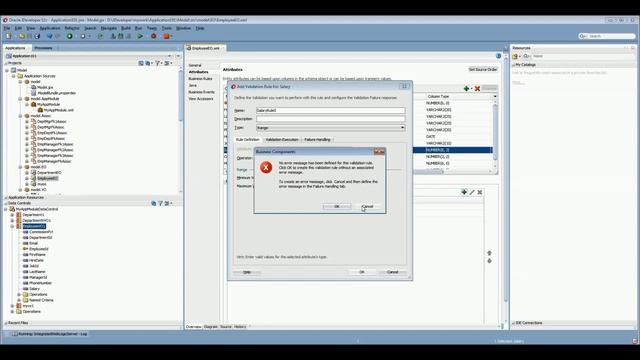Click OK in Business Components error dialog
640x360 pixels.
337,207
